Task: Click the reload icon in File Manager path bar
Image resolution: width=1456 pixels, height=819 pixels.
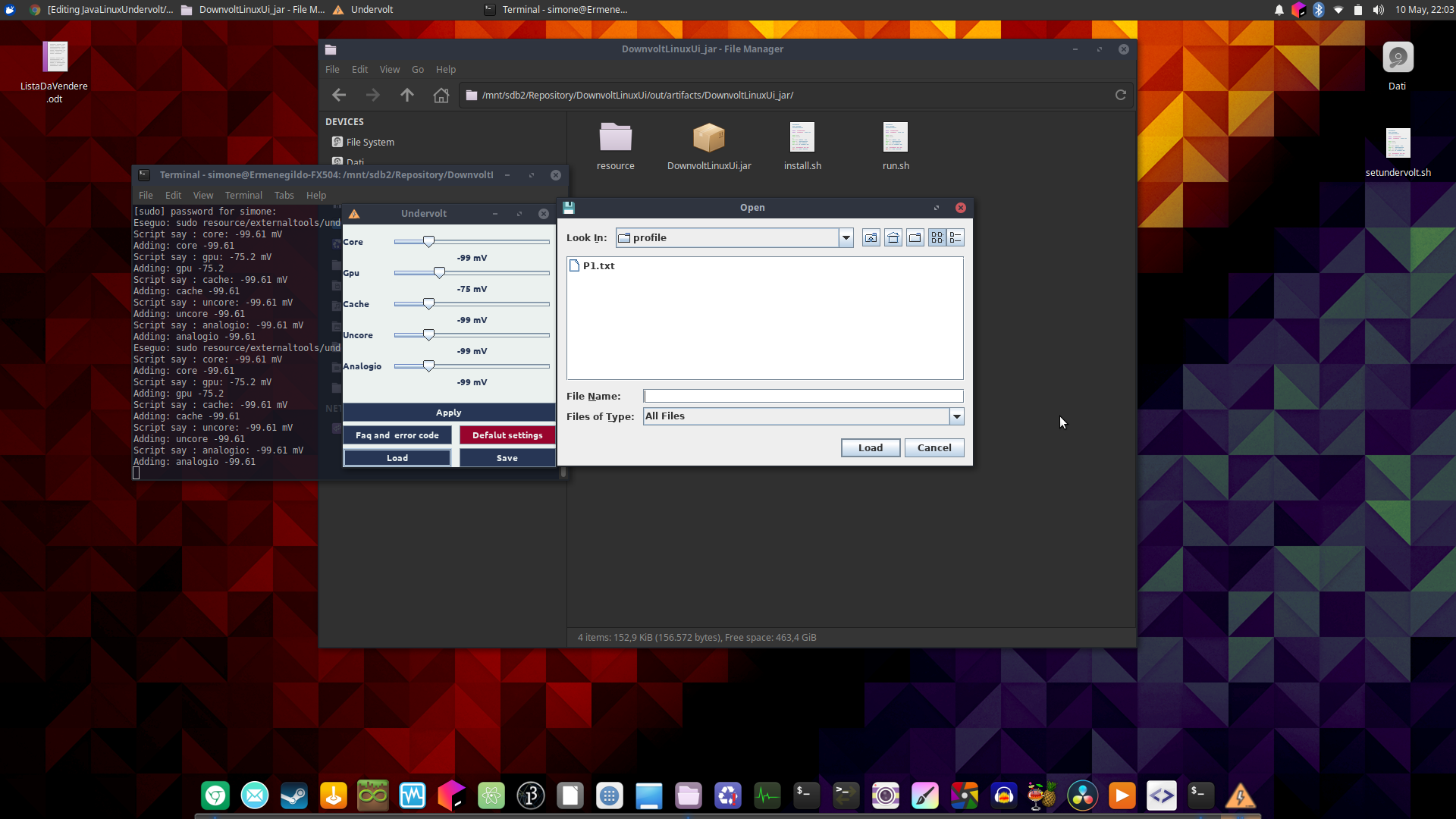Action: [1120, 96]
